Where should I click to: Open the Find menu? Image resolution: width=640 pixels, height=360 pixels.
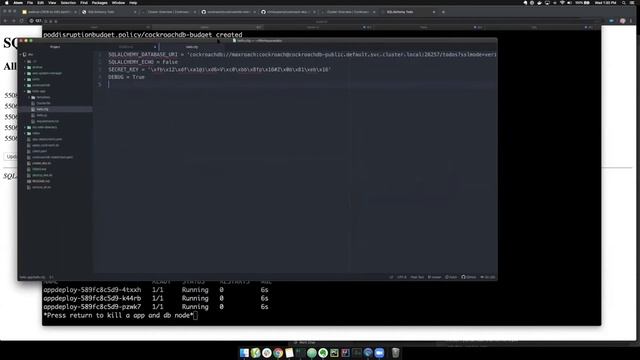click(84, 2)
